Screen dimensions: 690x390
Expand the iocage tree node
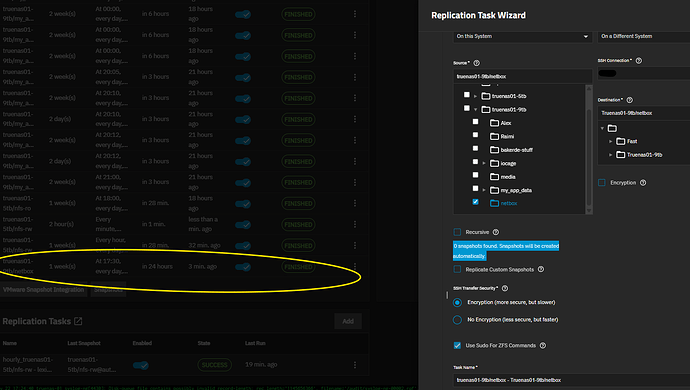(484, 163)
